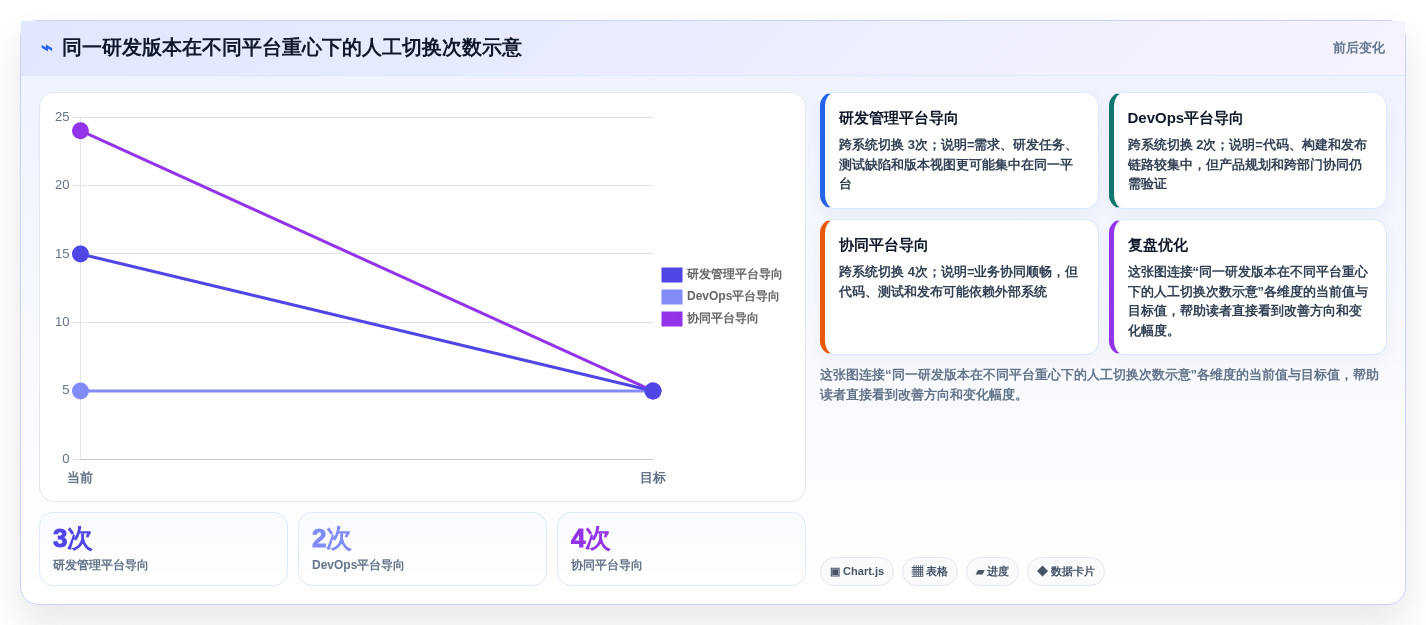Open the 协同平台导向 description card
The width and height of the screenshot is (1426, 625).
pos(959,287)
